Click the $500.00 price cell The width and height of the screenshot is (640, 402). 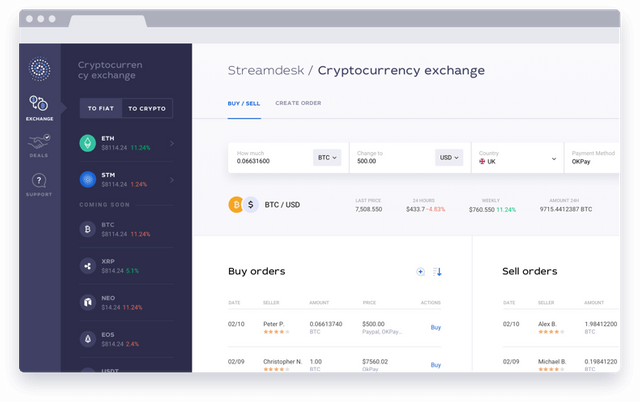click(373, 324)
